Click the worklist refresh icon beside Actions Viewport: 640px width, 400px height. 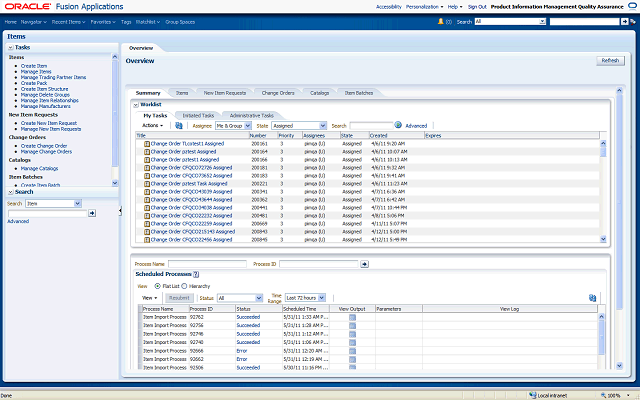coord(179,126)
